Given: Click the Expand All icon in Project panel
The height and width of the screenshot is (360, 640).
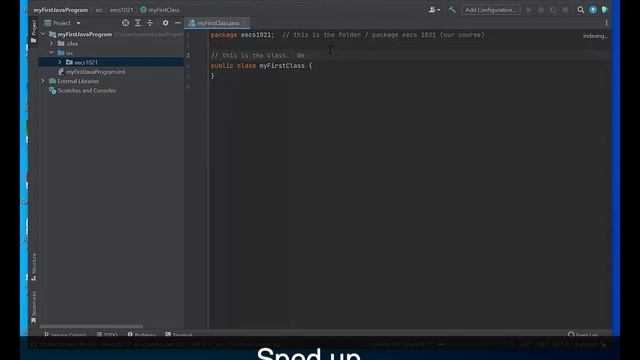Looking at the screenshot, I should (138, 23).
